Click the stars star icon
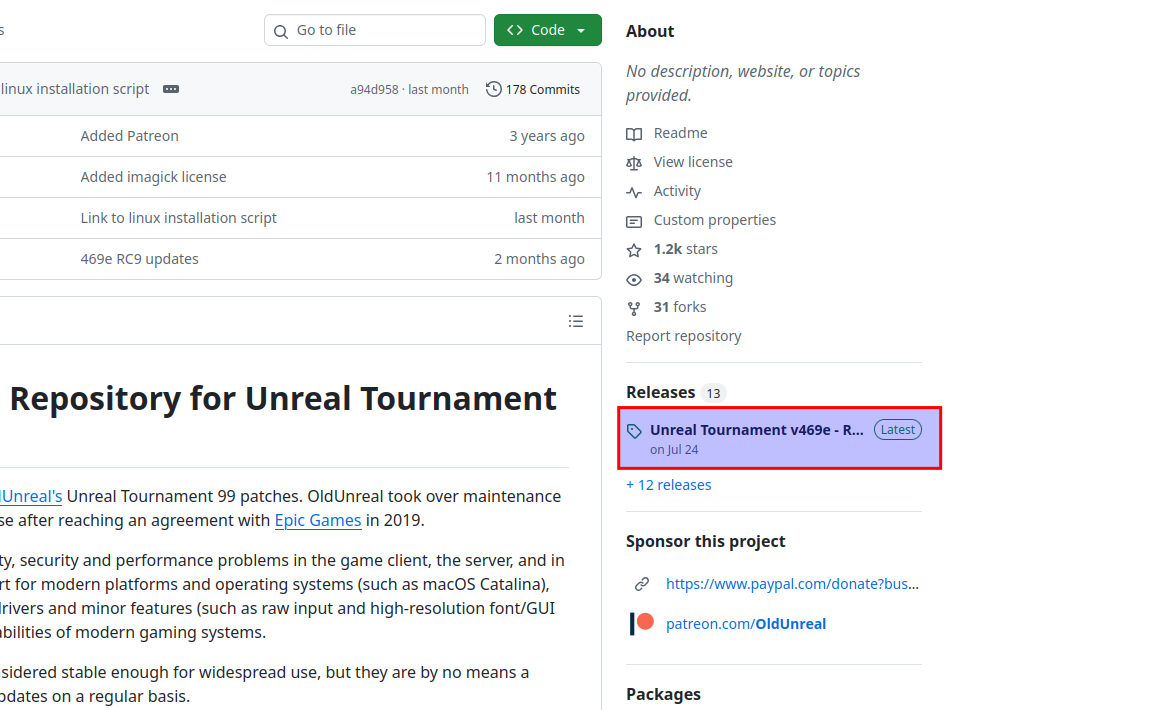This screenshot has width=1169, height=710. pyautogui.click(x=634, y=250)
